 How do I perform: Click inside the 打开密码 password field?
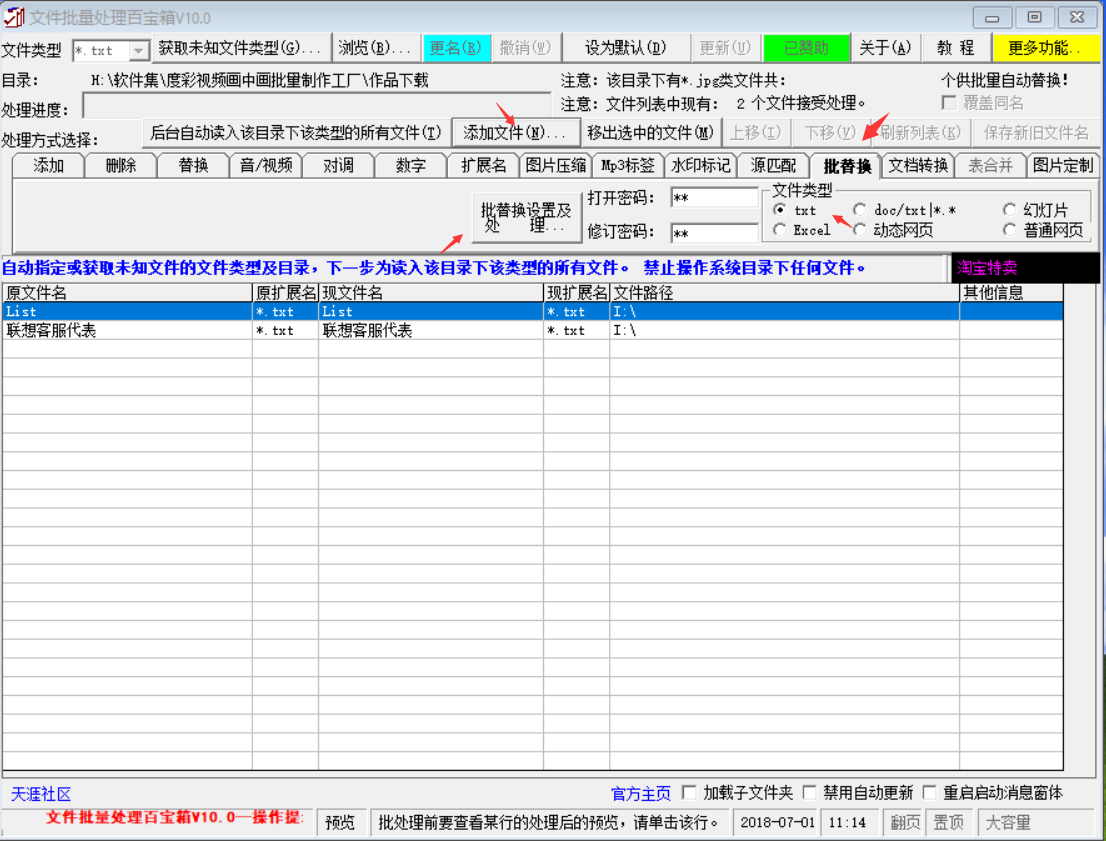pos(713,198)
